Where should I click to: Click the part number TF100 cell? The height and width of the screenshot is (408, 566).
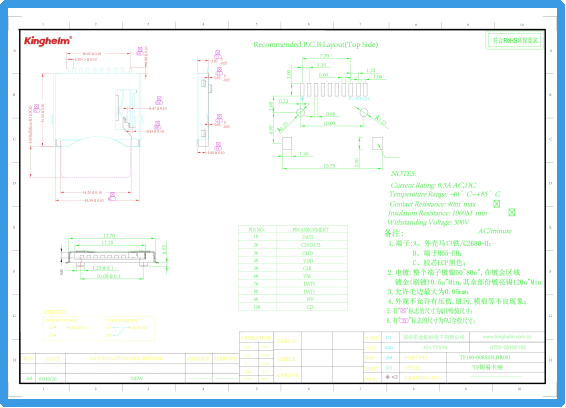[x=485, y=357]
